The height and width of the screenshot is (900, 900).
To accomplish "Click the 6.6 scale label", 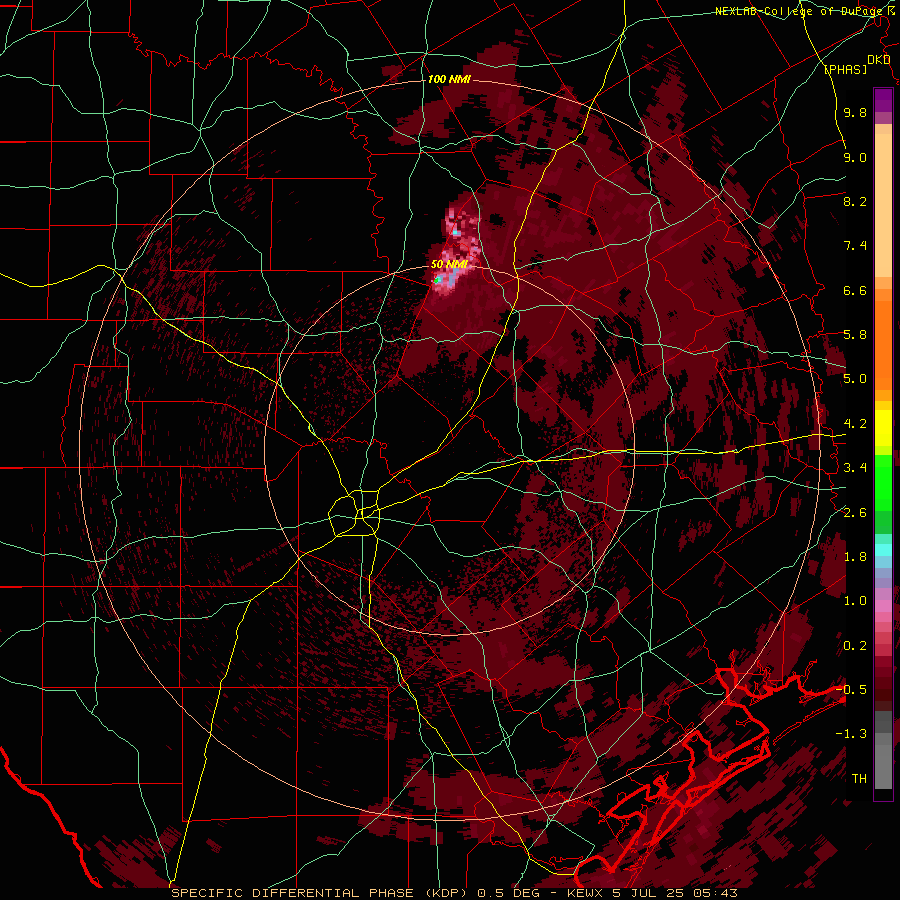I will pyautogui.click(x=855, y=290).
